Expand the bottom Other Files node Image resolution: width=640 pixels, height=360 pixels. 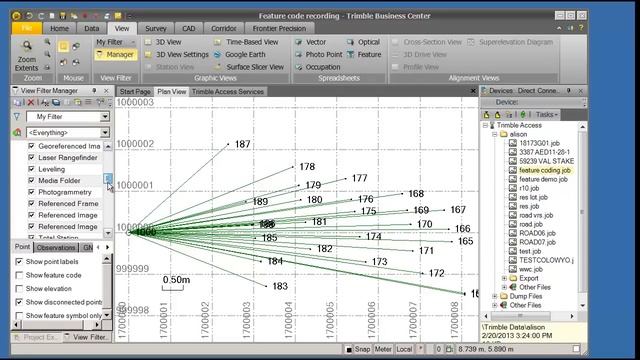(x=494, y=305)
